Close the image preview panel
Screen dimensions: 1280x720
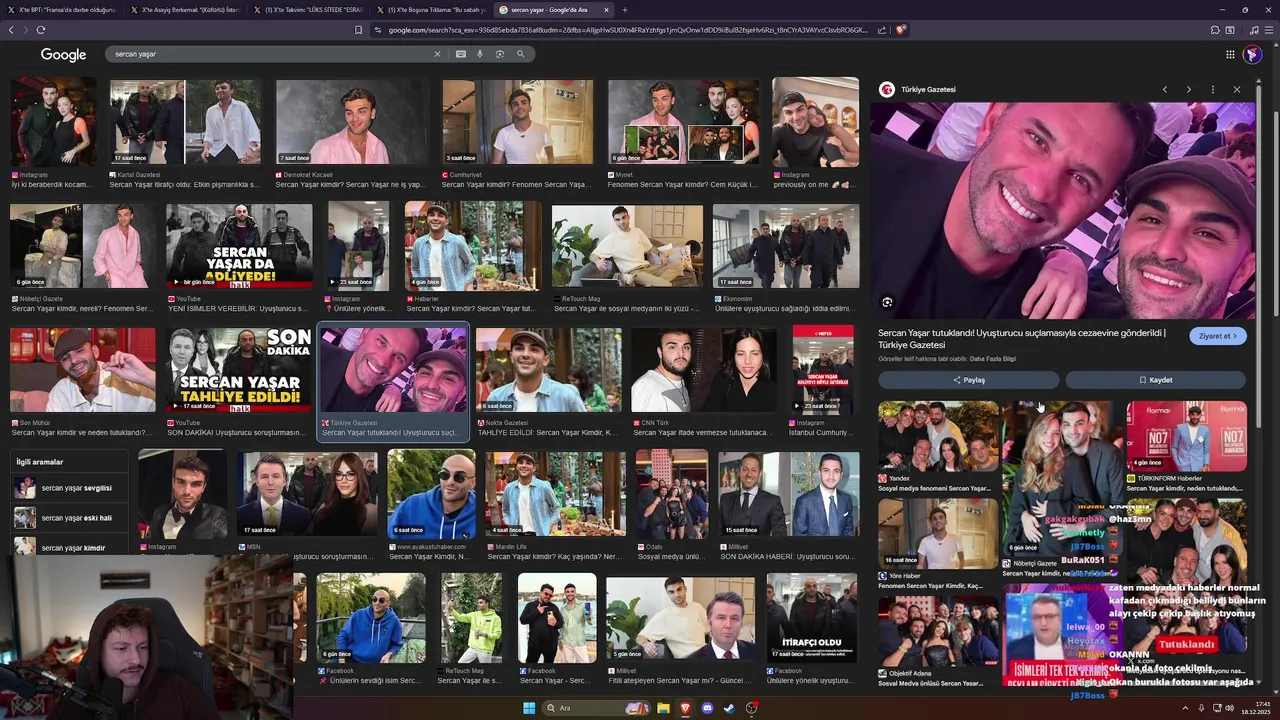[1237, 90]
